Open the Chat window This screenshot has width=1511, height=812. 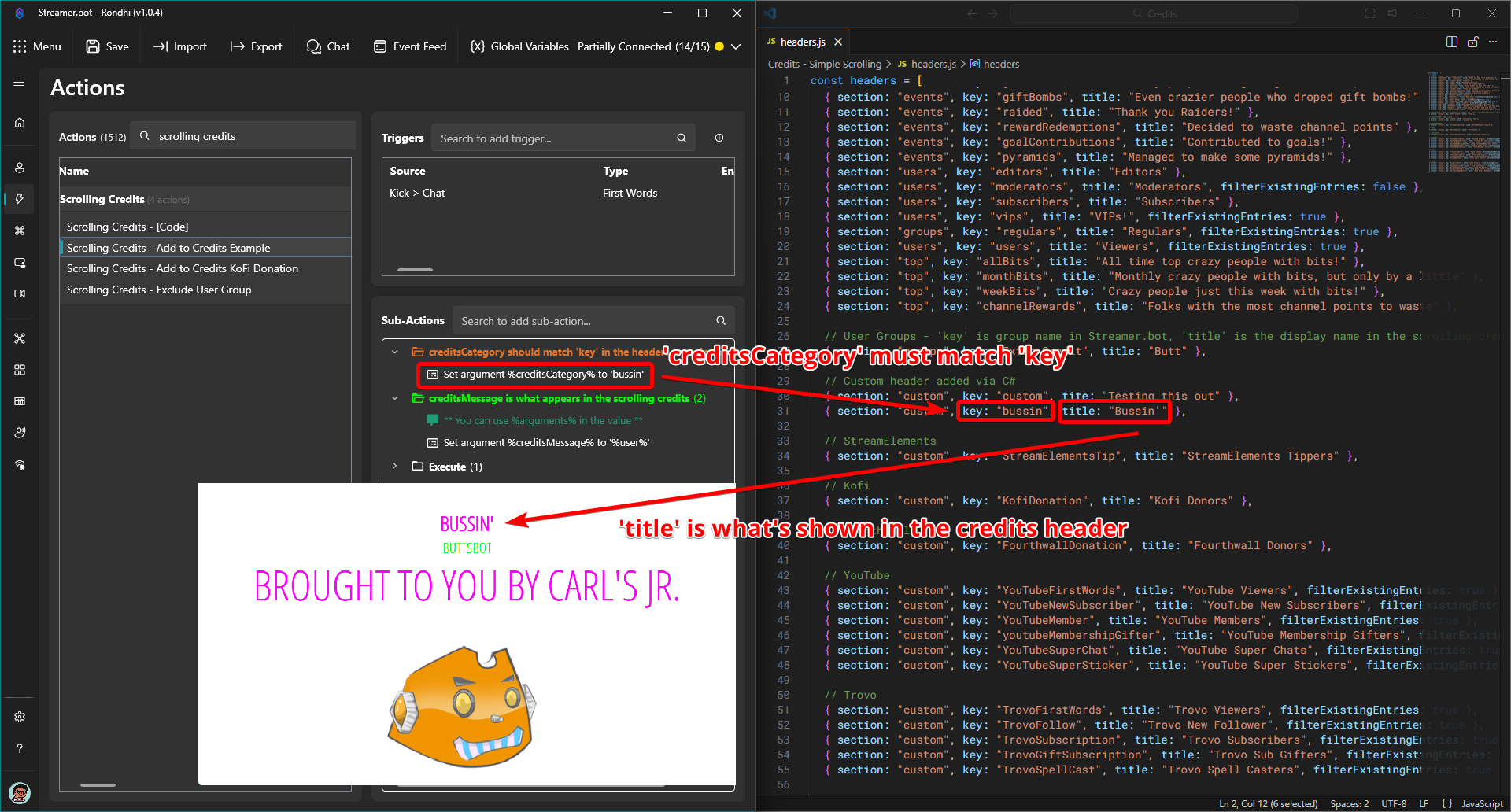(x=328, y=46)
